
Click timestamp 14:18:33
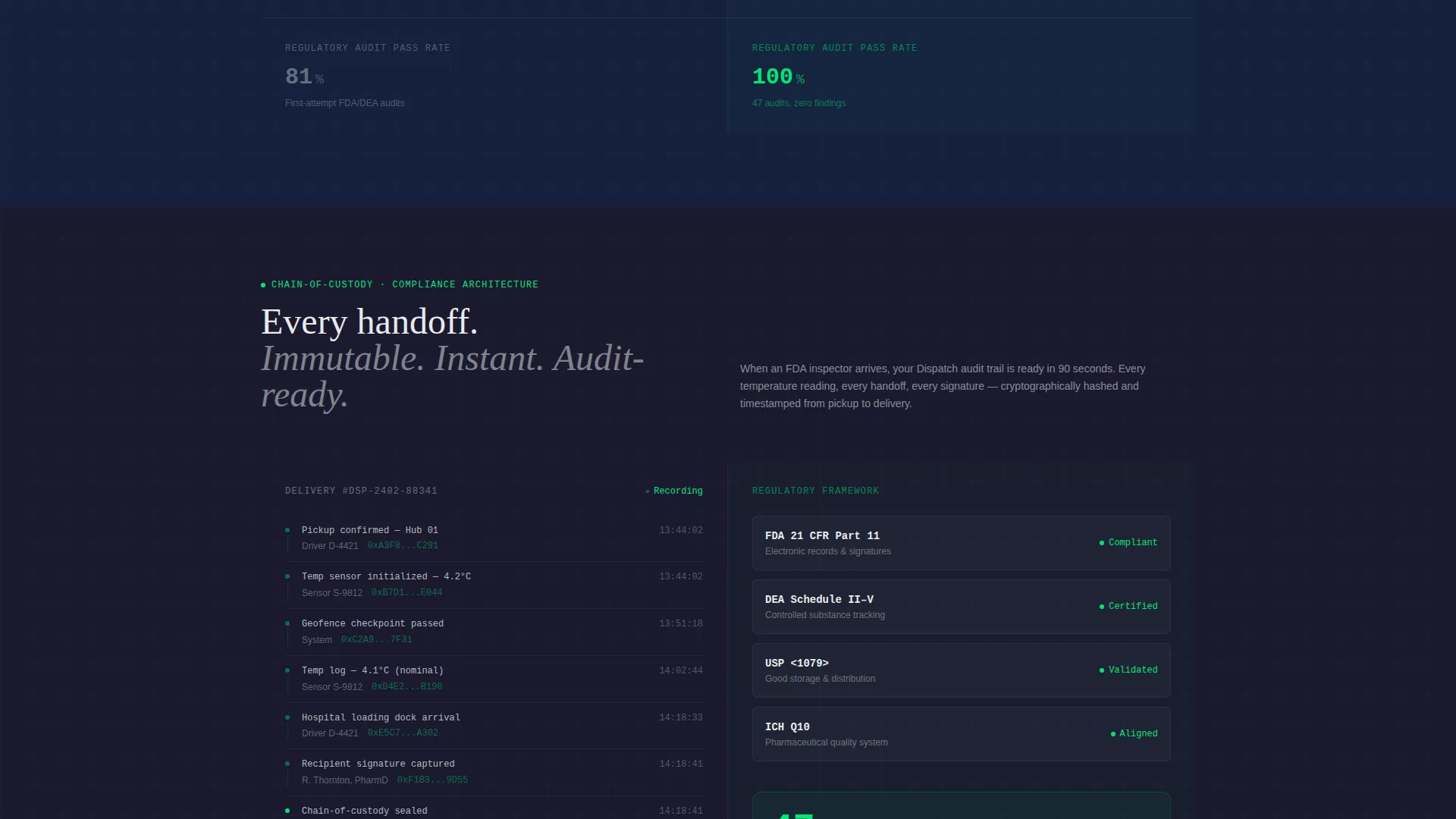(x=681, y=718)
